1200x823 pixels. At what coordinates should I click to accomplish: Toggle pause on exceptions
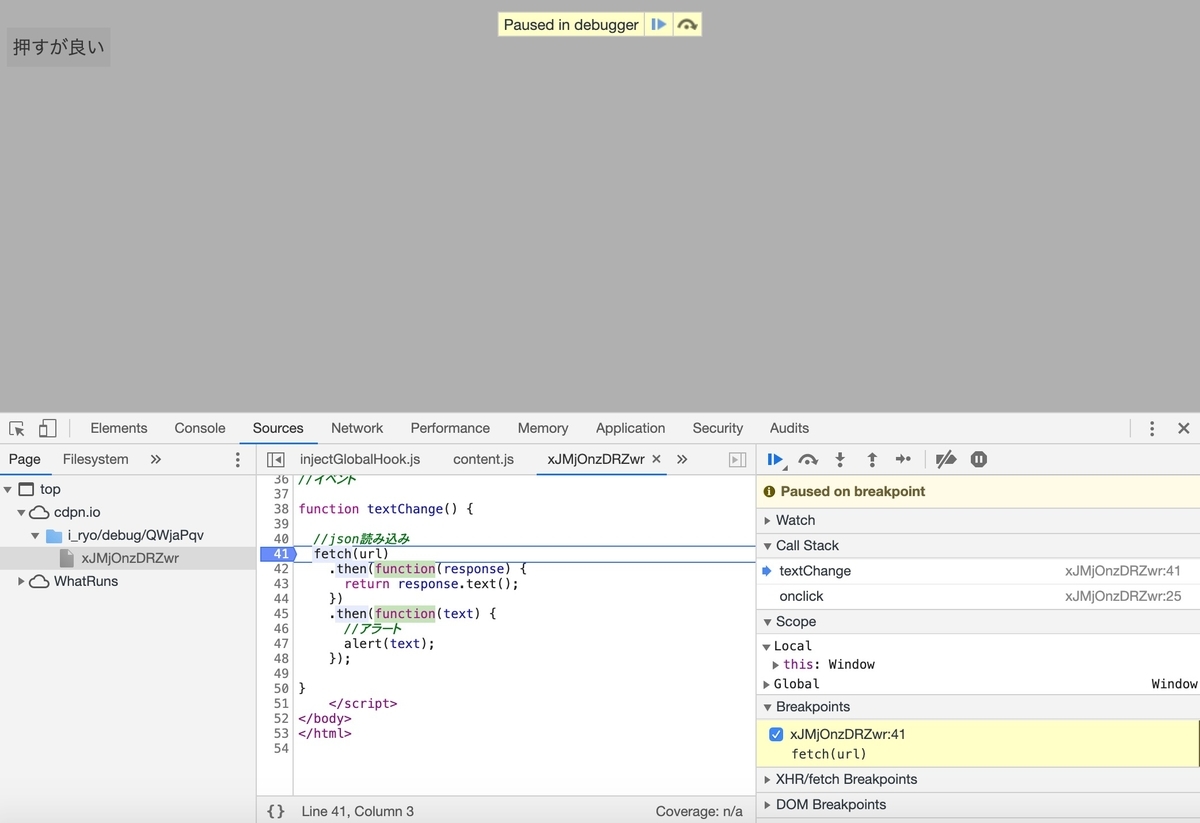point(979,460)
